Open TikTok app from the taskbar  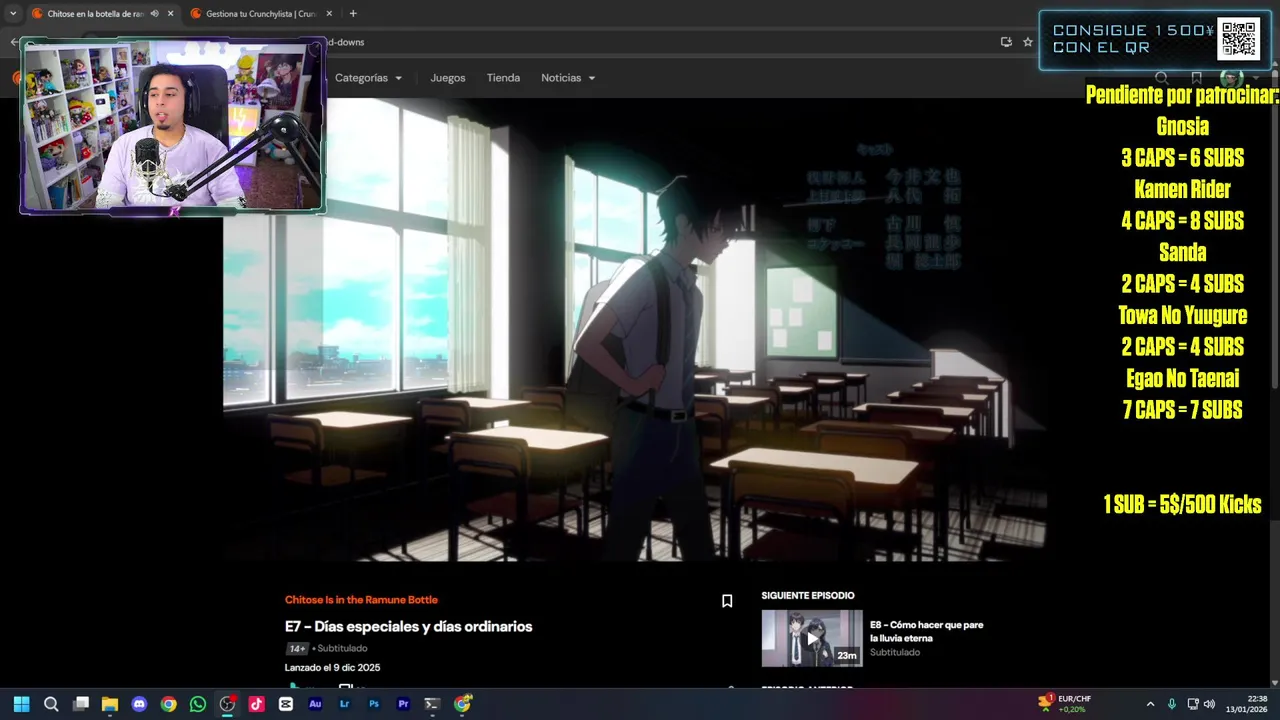[257, 704]
